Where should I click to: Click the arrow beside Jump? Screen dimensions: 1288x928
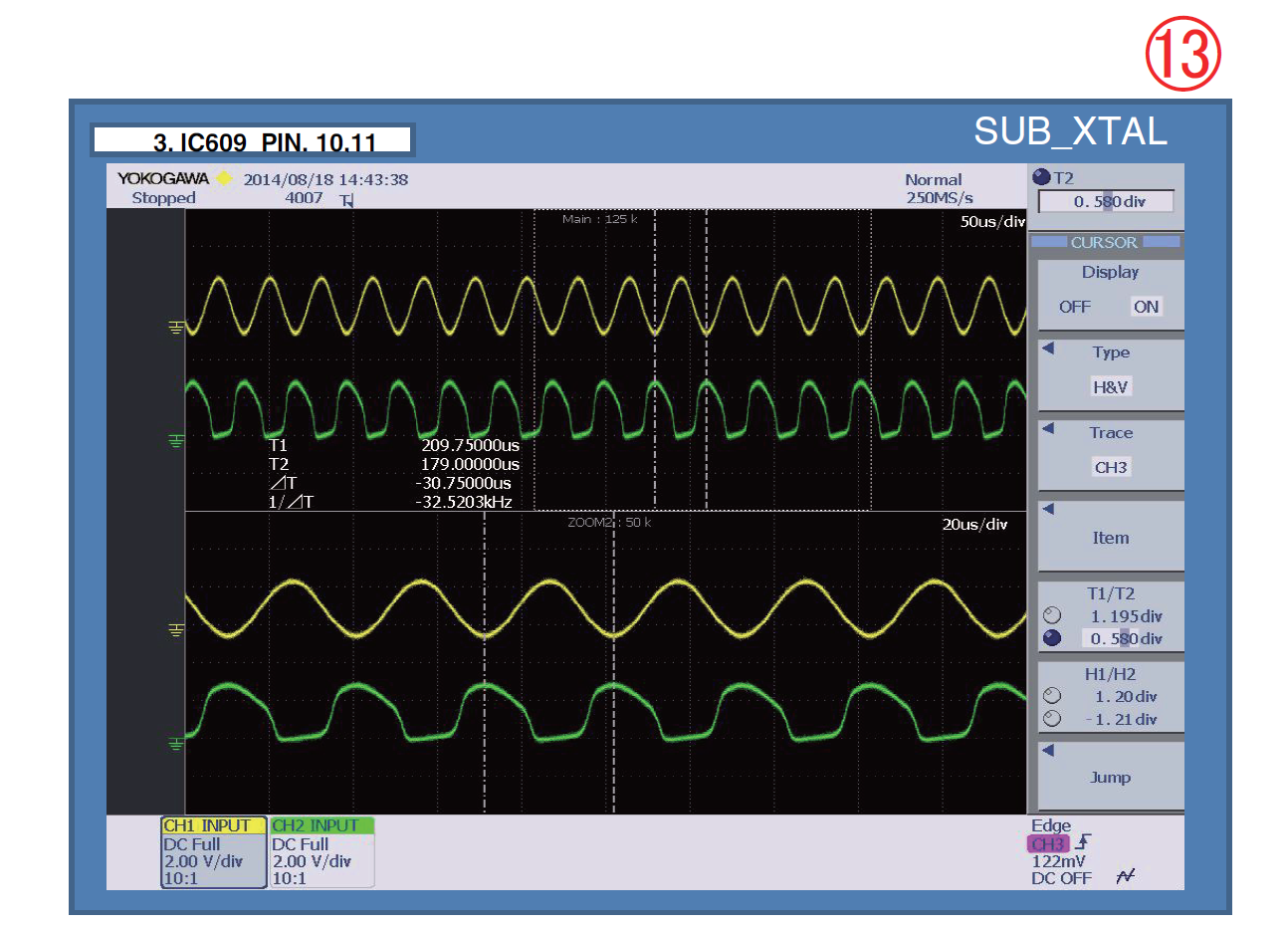click(x=1048, y=751)
